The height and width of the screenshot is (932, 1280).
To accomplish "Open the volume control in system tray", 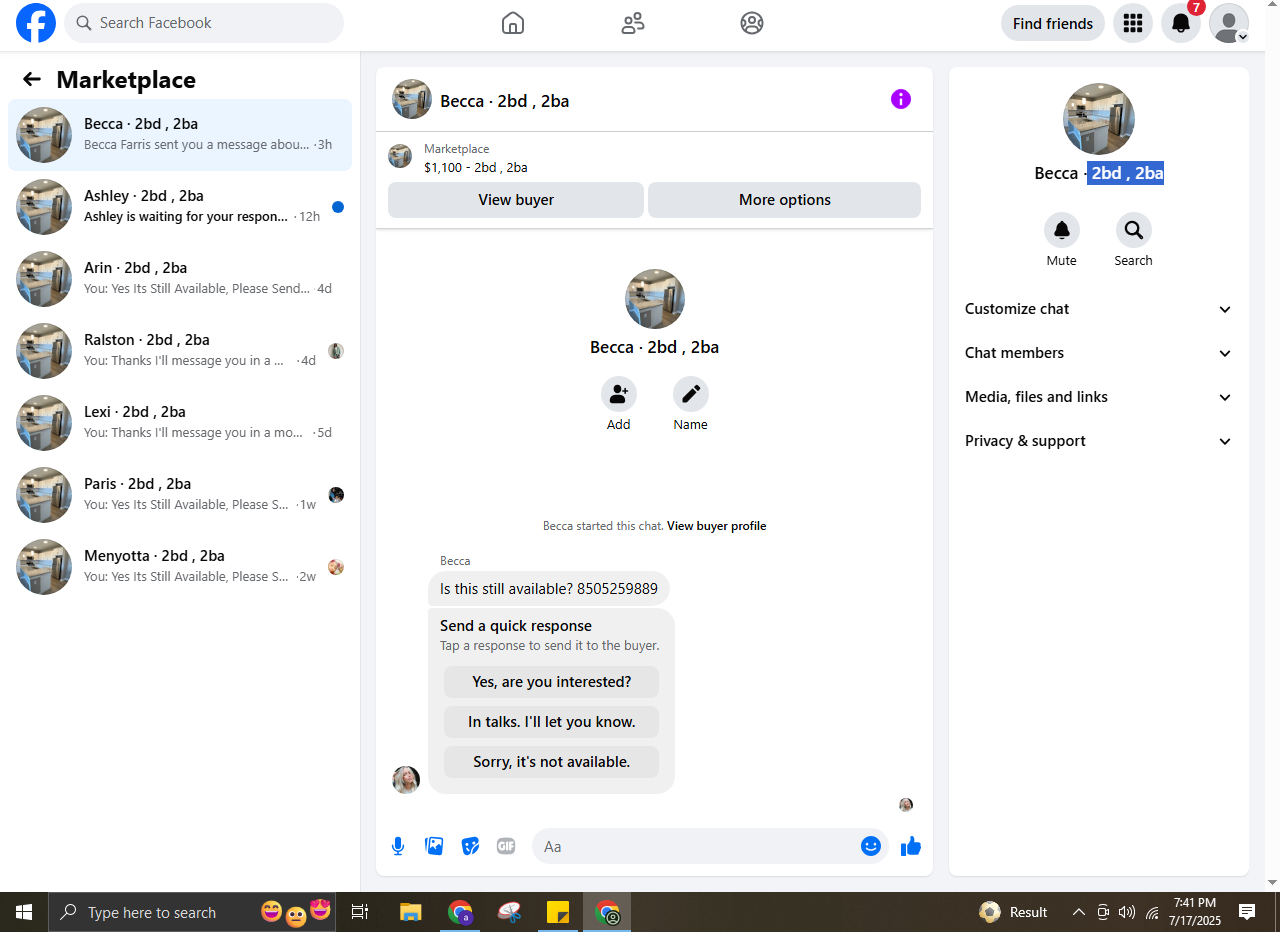I will click(x=1127, y=912).
